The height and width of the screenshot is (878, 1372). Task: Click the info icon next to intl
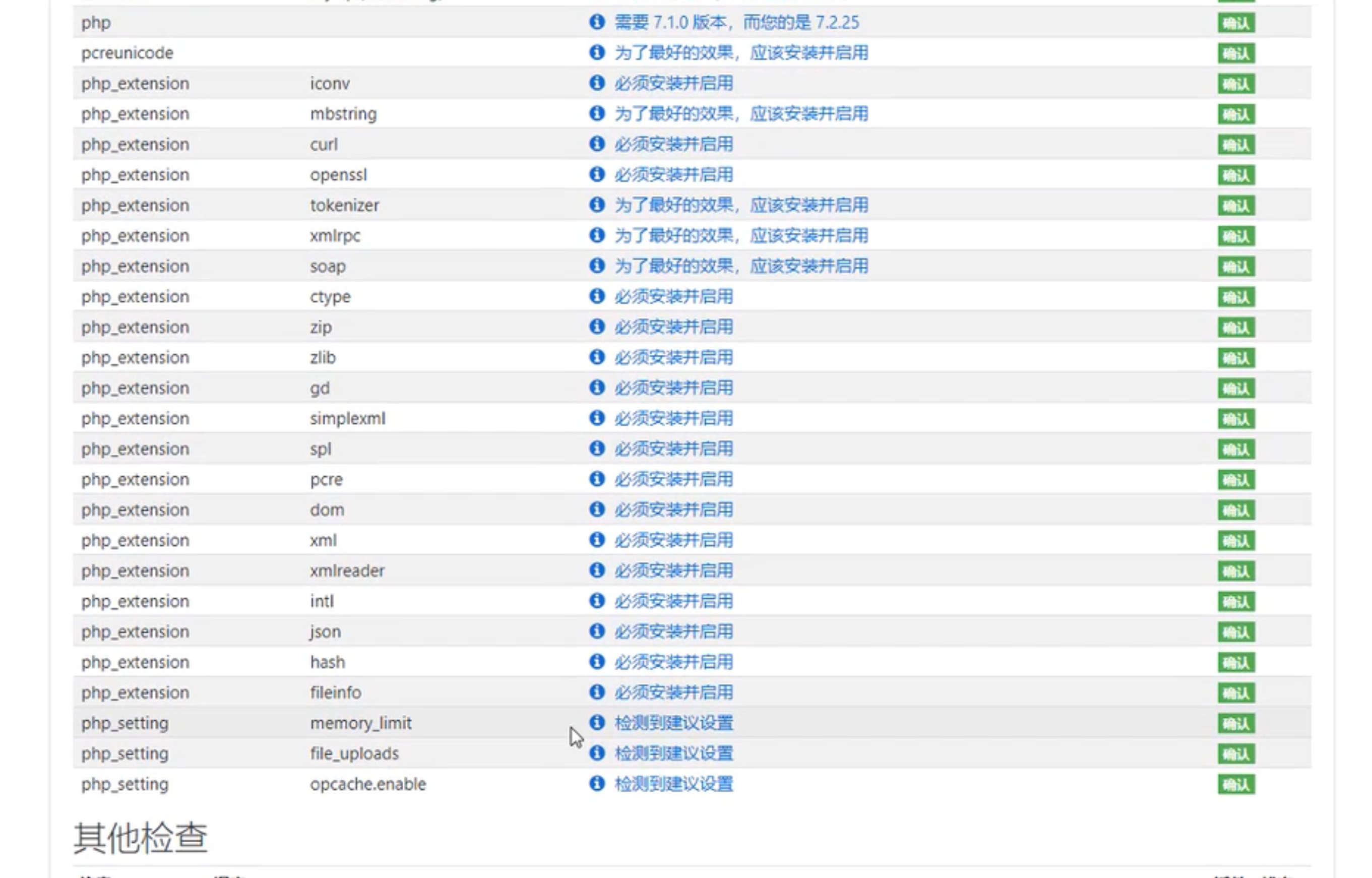(x=596, y=601)
